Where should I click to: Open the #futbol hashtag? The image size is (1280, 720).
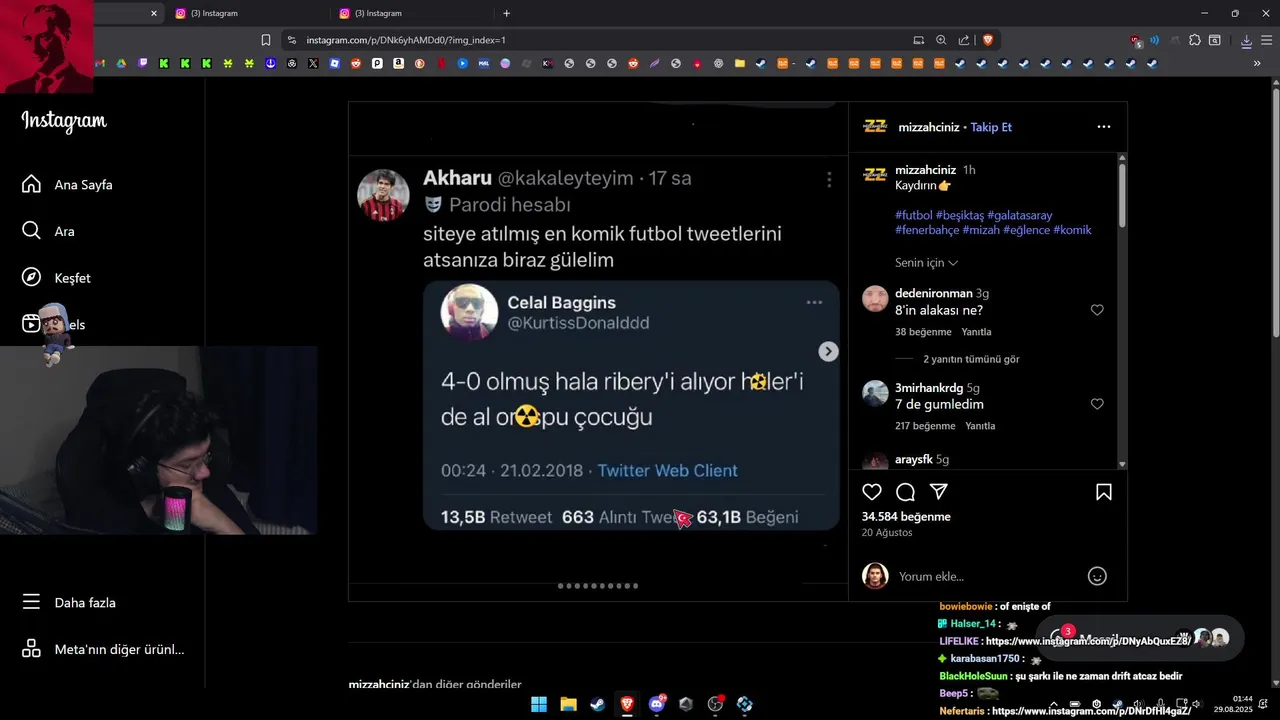pyautogui.click(x=914, y=215)
